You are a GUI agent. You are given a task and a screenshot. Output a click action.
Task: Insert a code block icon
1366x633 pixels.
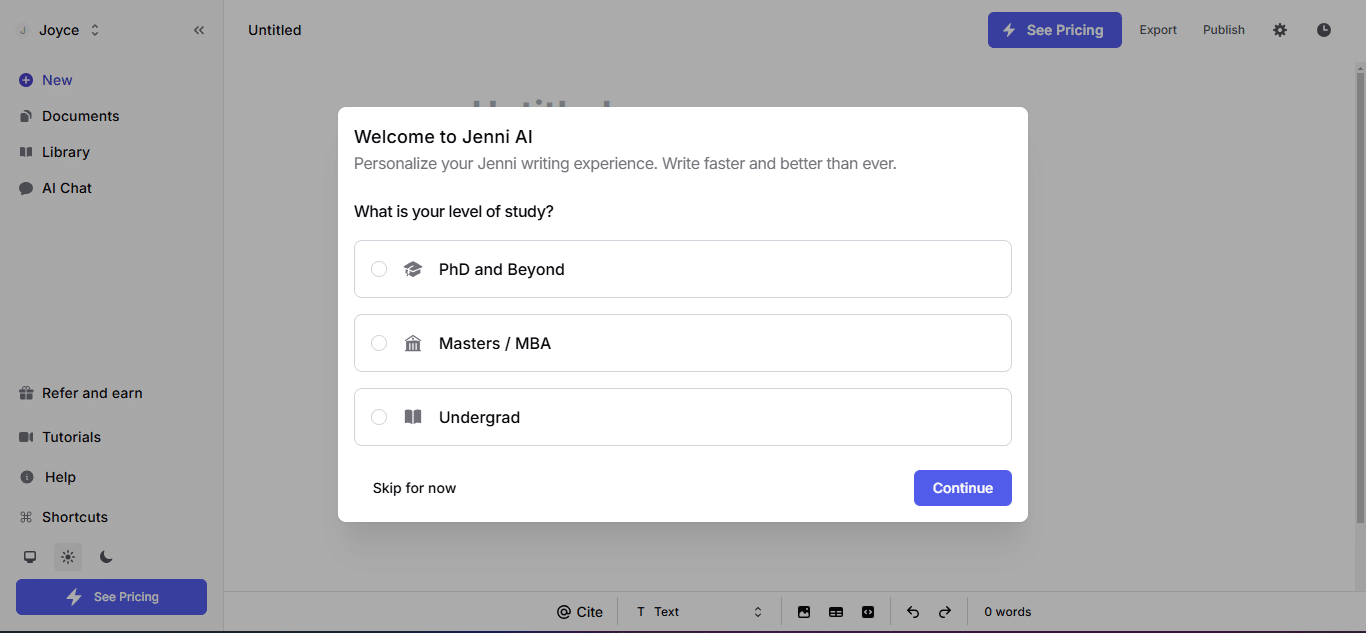coord(868,612)
